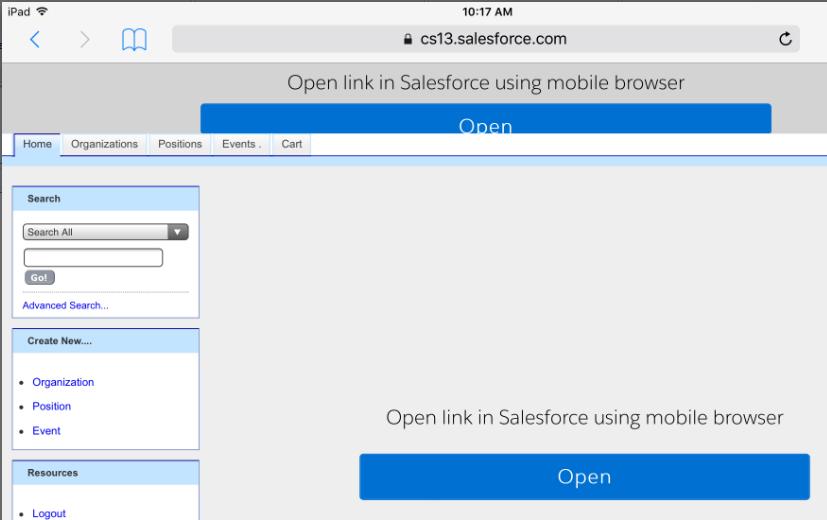Image resolution: width=827 pixels, height=520 pixels.
Task: Tap the Safari forward arrow
Action: click(x=84, y=40)
